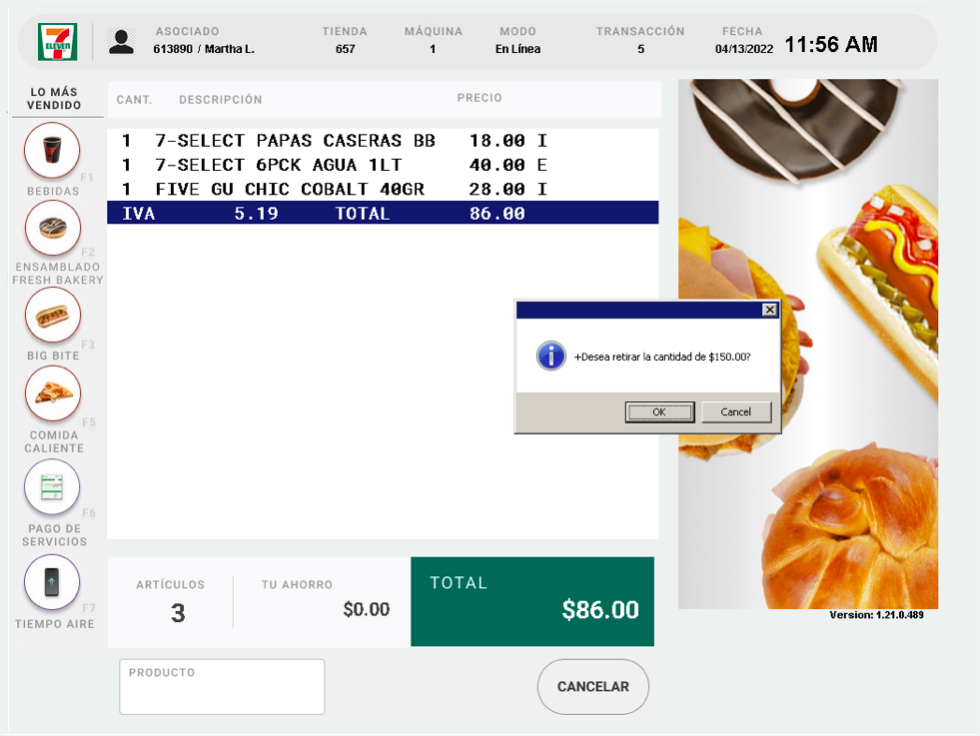This screenshot has height=736, width=980.
Task: Select the Comida Caliente pizza icon
Action: [x=52, y=393]
